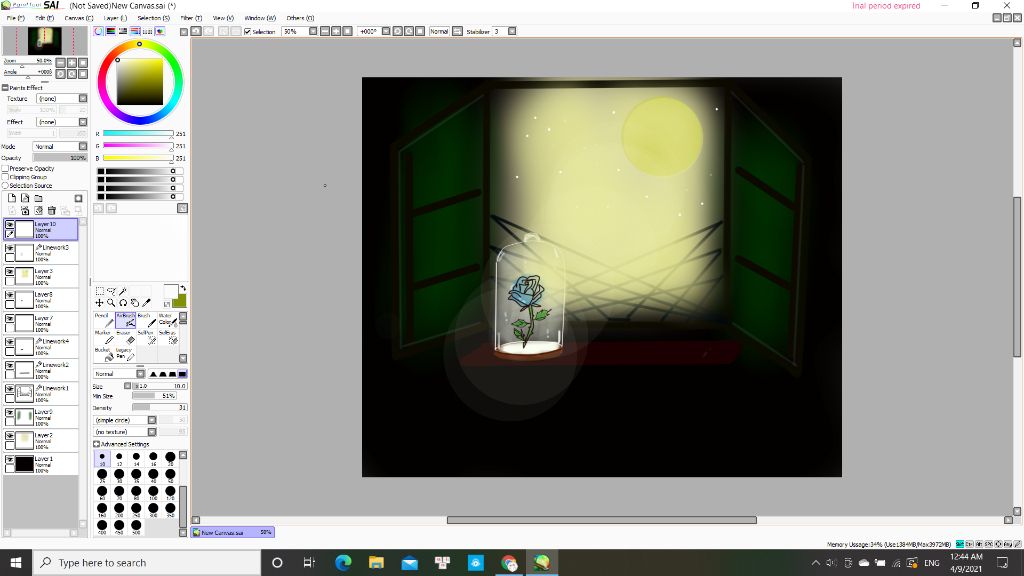Expand the Advanced Settings section

click(97, 444)
